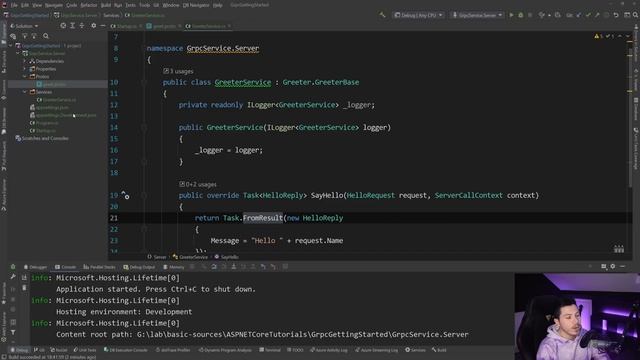Open the Help menu
The image size is (640, 360).
pyautogui.click(x=218, y=5)
